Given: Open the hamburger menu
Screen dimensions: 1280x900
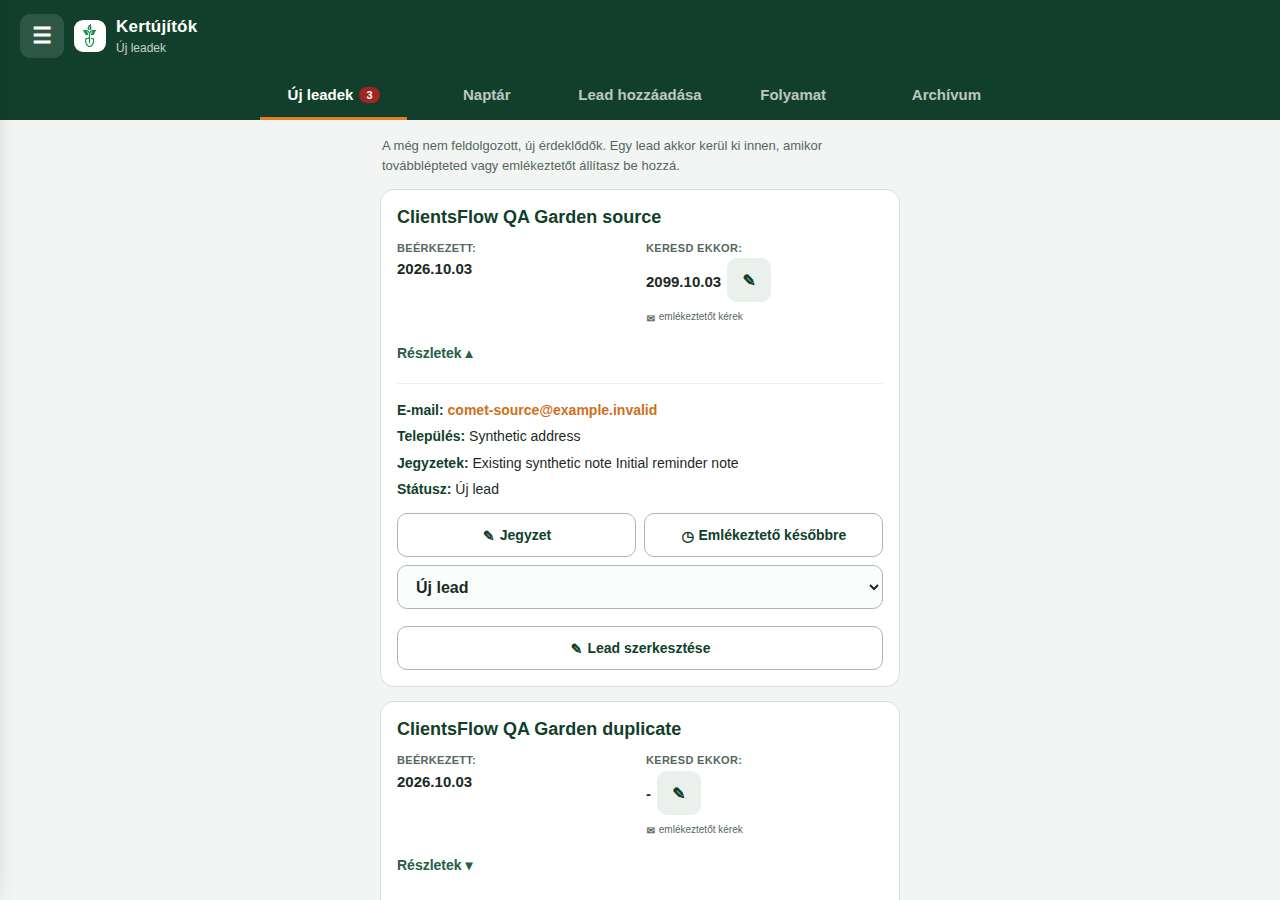Looking at the screenshot, I should click(x=42, y=36).
